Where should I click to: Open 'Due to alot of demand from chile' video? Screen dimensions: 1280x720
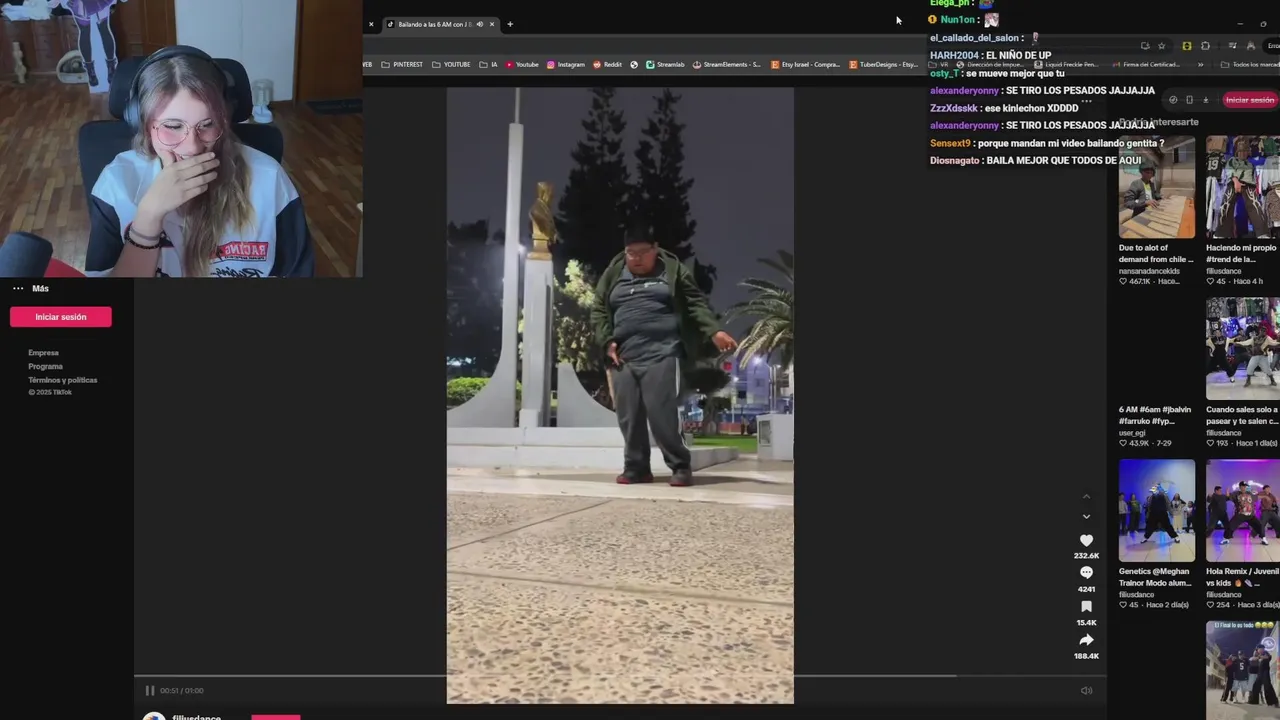click(x=1157, y=187)
